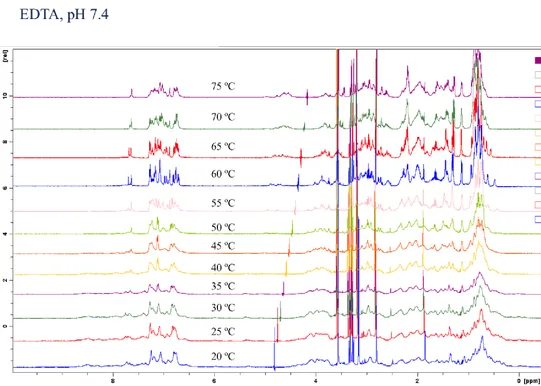Image resolution: width=541 pixels, height=386 pixels.
Task: Click the 6 tick label on y-axis
Action: [x=5, y=188]
